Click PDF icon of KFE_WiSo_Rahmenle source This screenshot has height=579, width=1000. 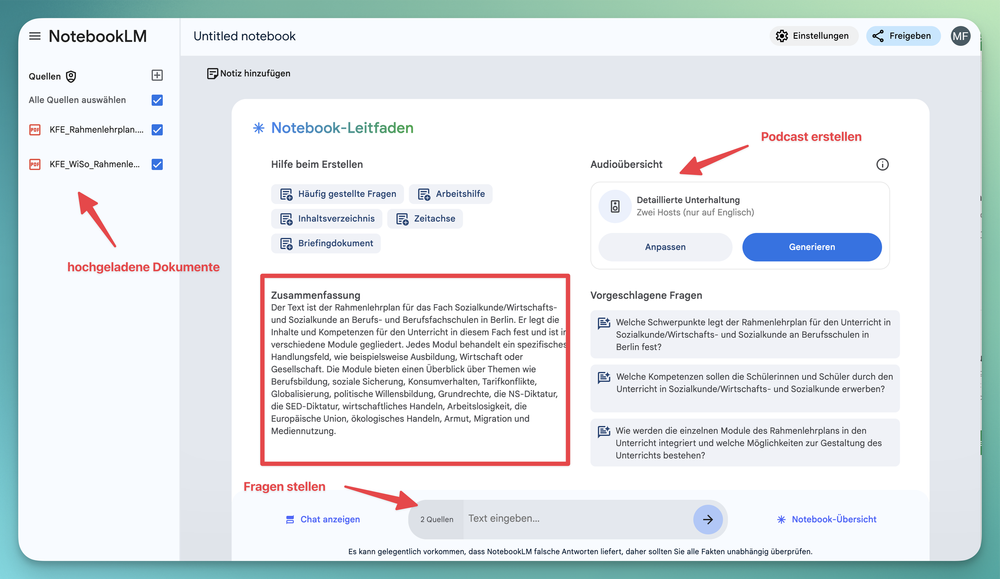[x=35, y=164]
